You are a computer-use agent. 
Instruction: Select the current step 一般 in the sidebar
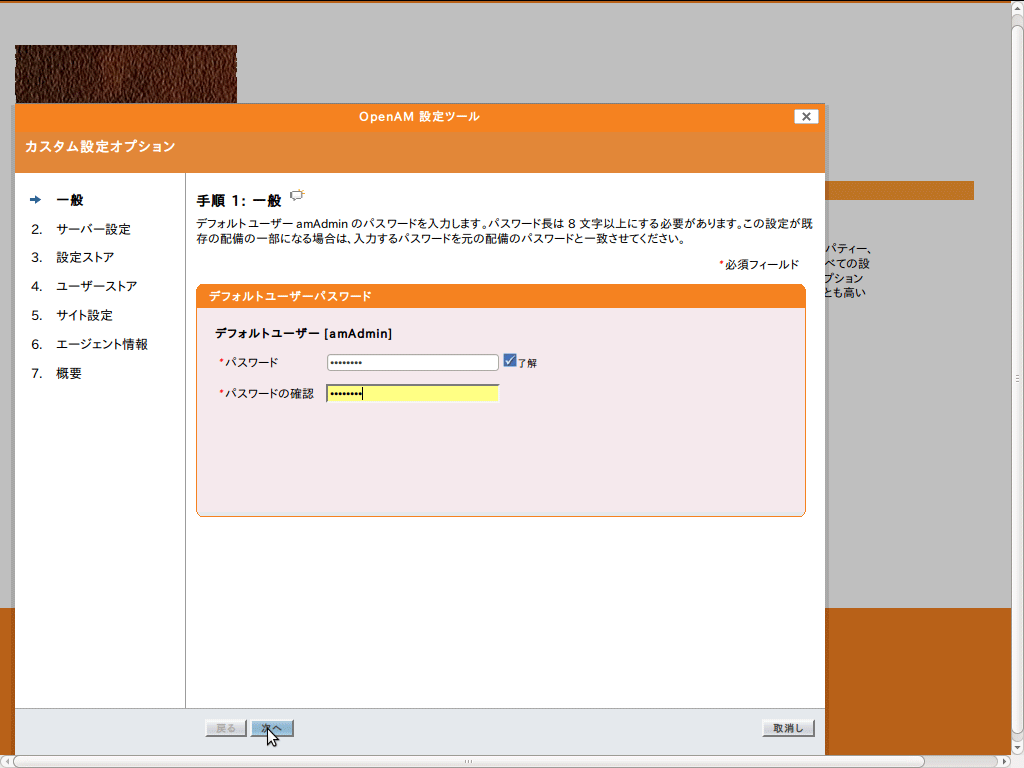(x=70, y=200)
